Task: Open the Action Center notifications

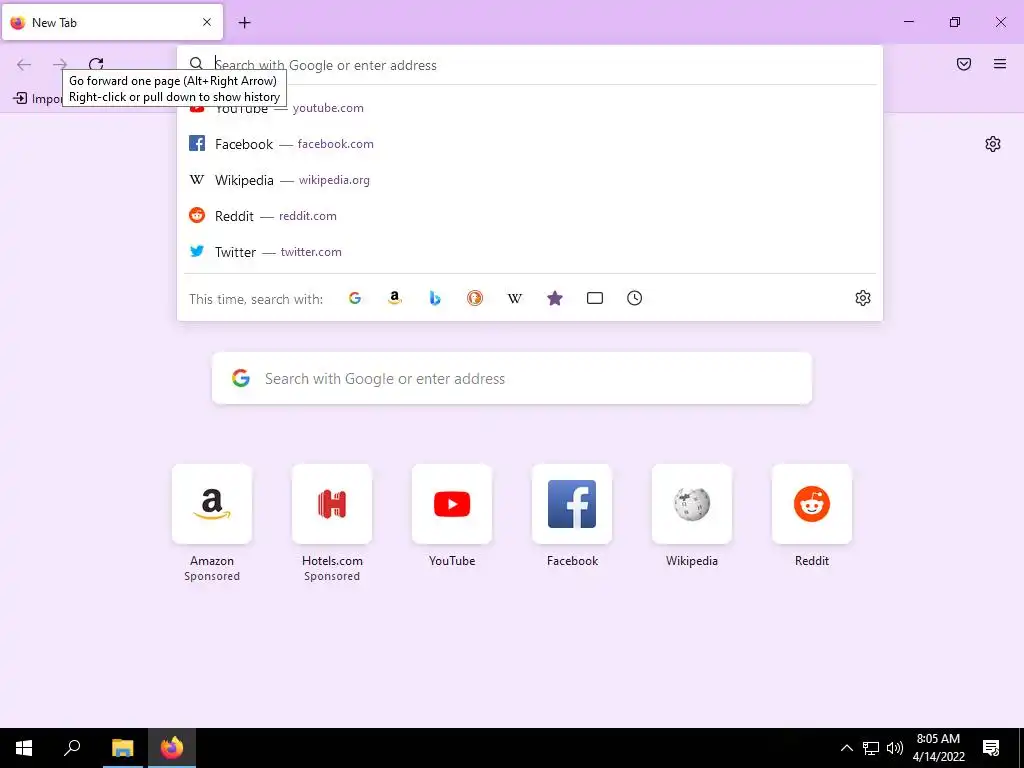Action: (x=991, y=748)
